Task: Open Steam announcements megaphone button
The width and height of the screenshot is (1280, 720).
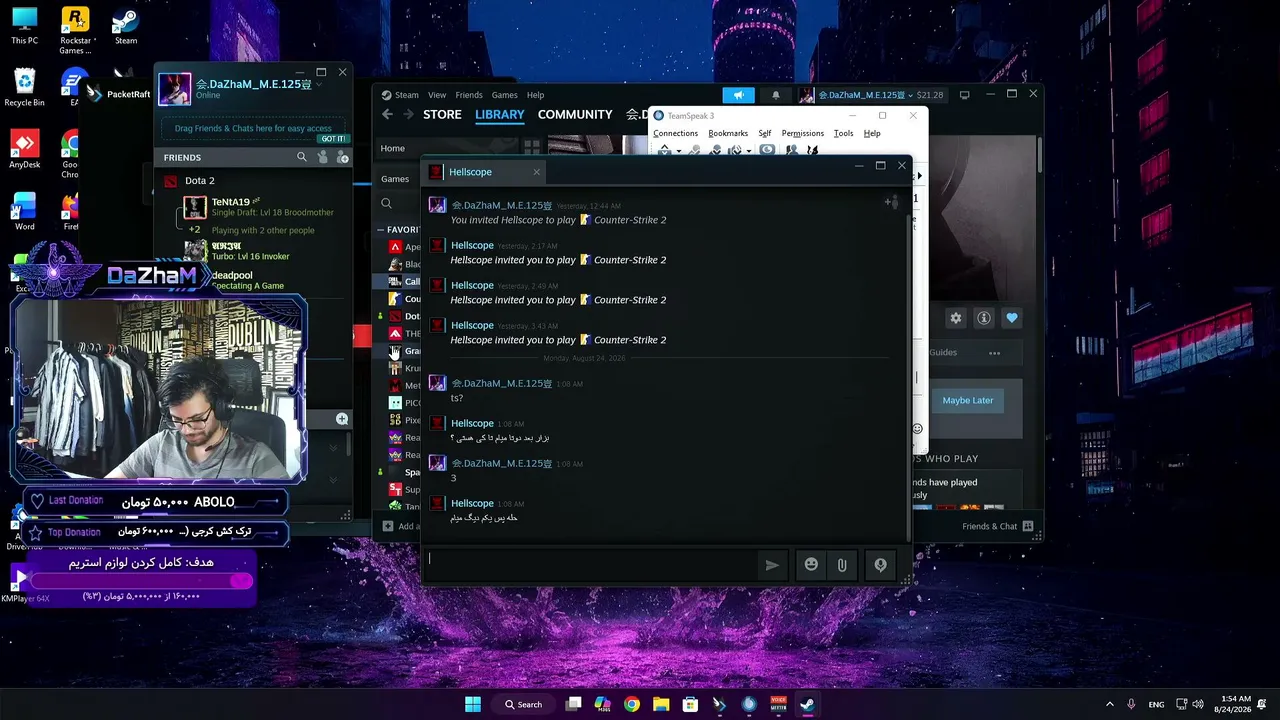Action: (x=738, y=95)
